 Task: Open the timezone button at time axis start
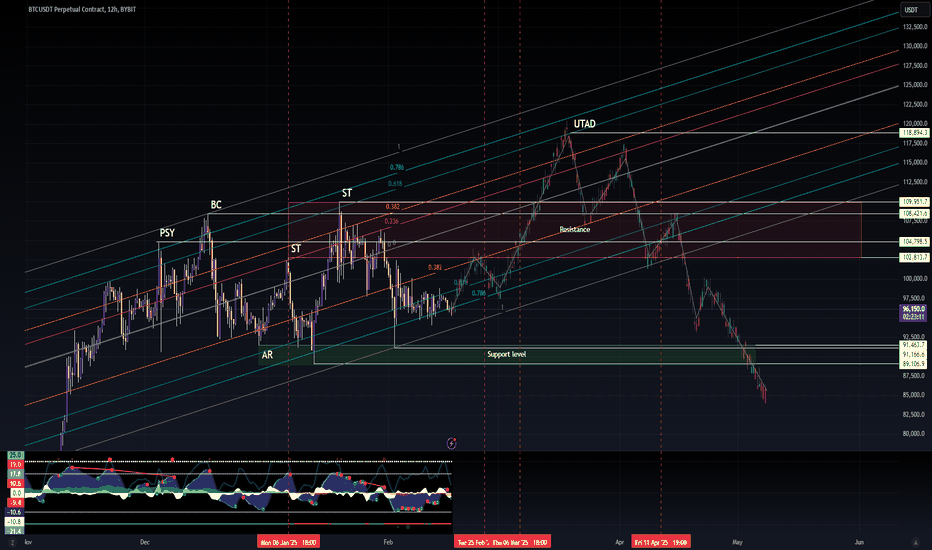click(11, 542)
